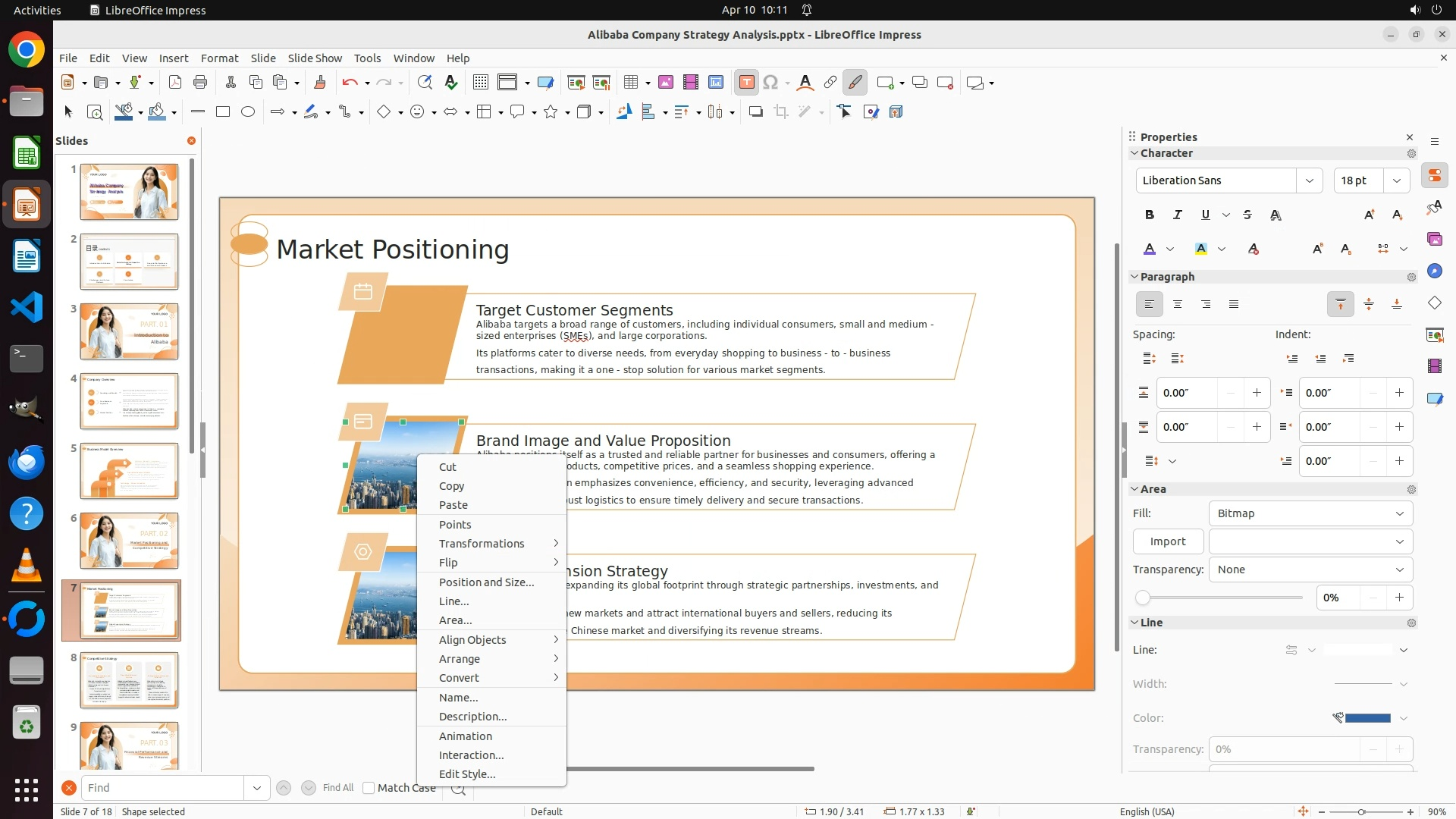
Task: Click the Find All button
Action: pyautogui.click(x=337, y=788)
